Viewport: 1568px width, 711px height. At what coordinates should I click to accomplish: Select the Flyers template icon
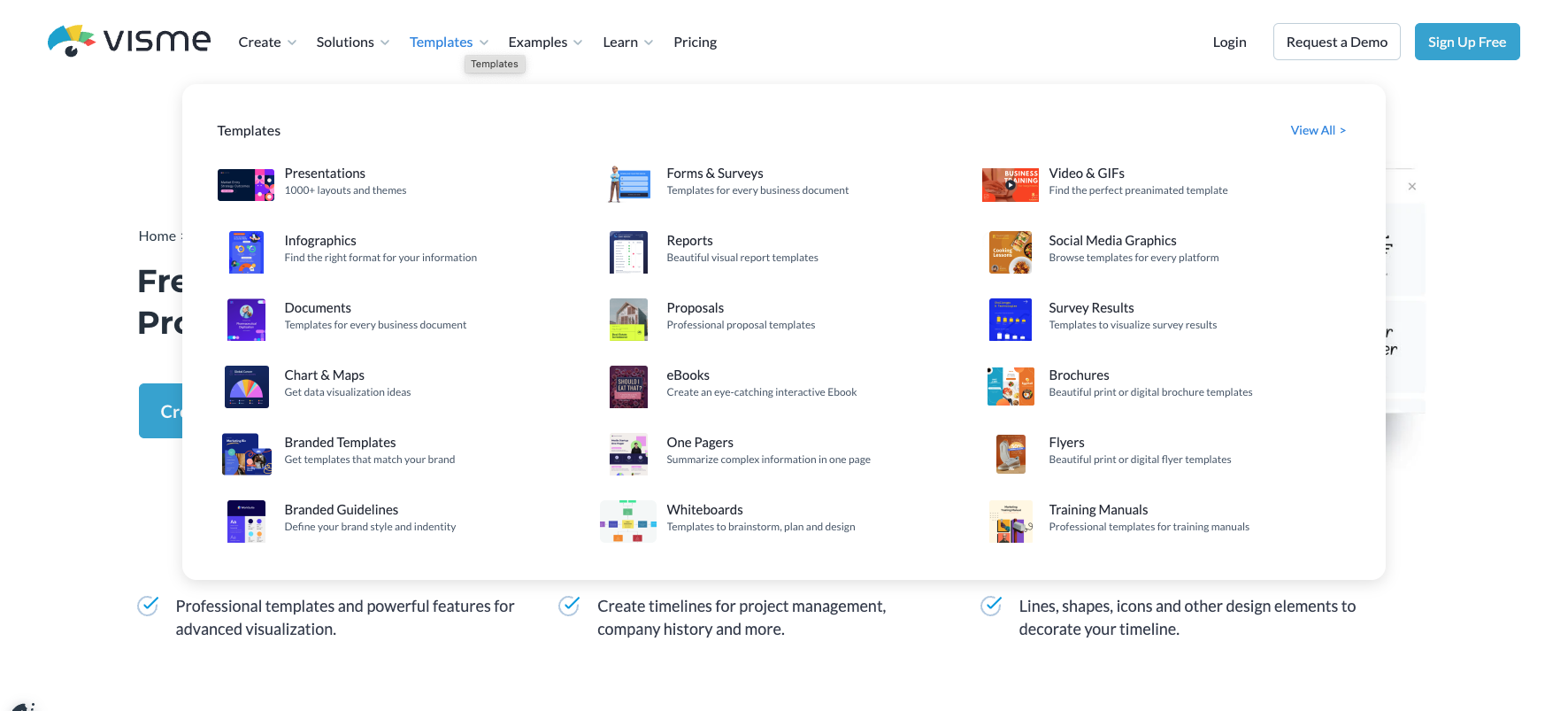pyautogui.click(x=1011, y=454)
